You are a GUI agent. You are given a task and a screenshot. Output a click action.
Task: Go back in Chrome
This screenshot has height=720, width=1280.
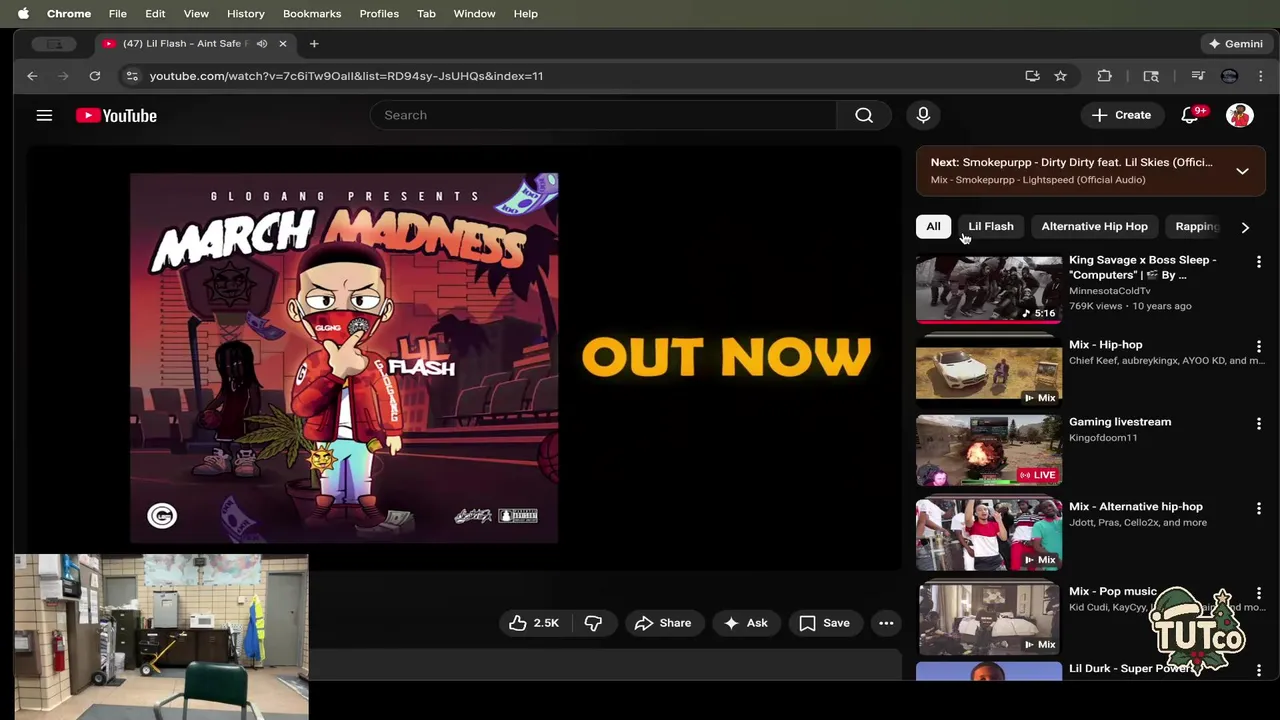[32, 76]
